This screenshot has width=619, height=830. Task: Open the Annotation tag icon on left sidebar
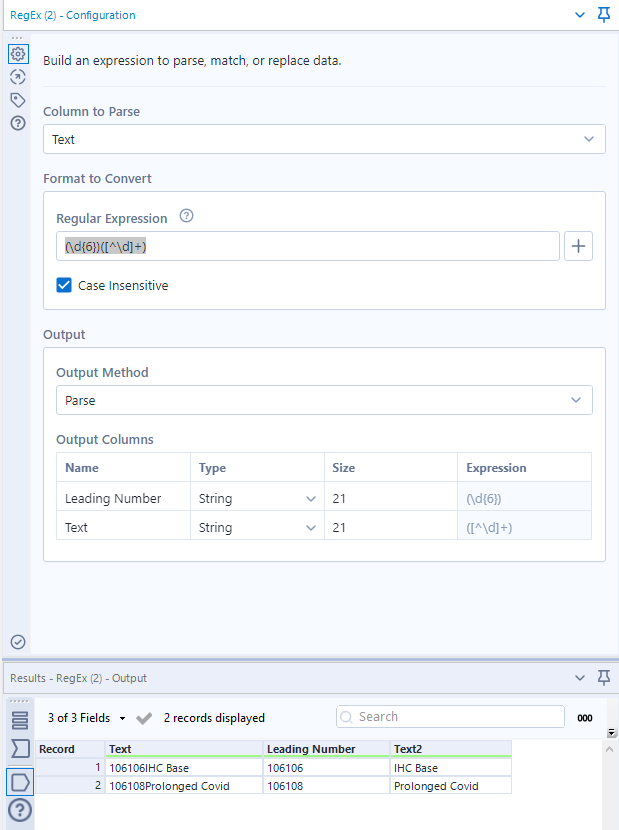point(17,100)
